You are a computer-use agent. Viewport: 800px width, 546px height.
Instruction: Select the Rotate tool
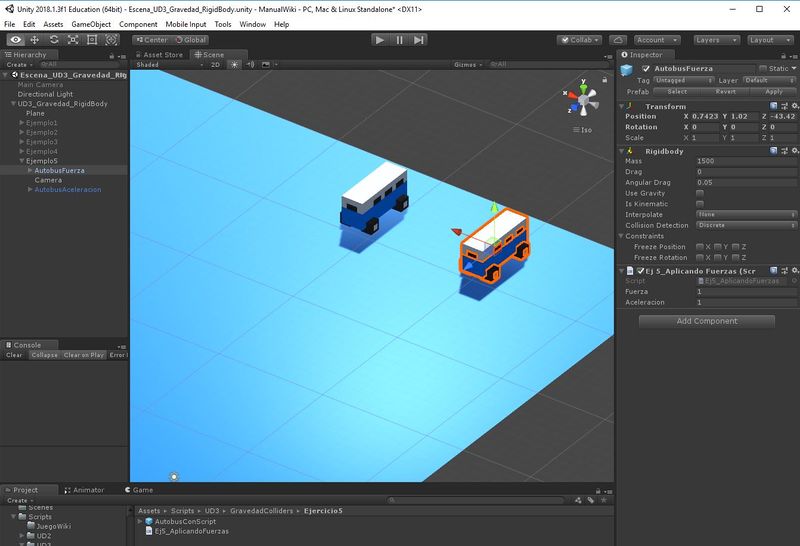pos(54,40)
